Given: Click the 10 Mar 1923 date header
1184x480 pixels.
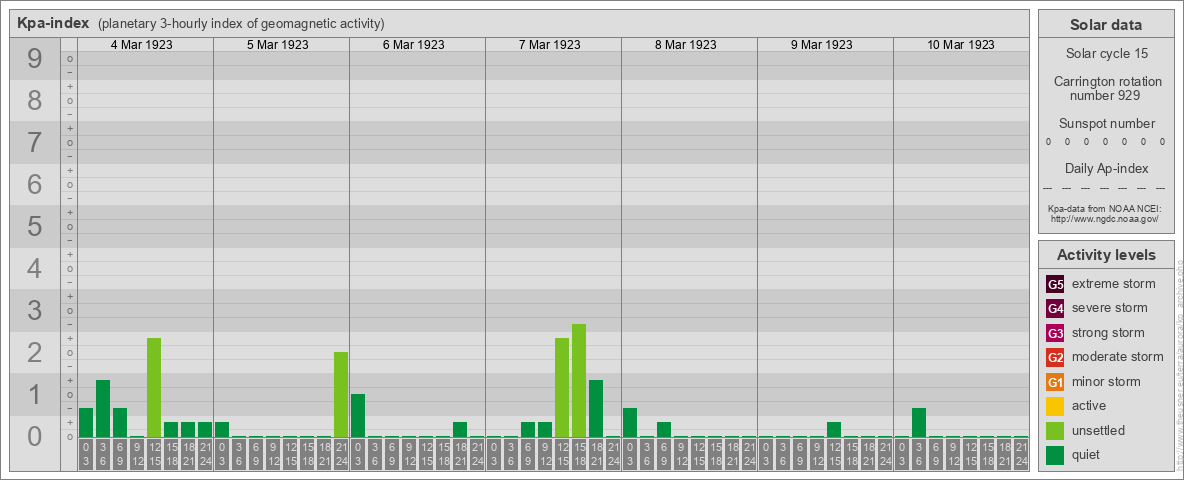Looking at the screenshot, I should [960, 45].
